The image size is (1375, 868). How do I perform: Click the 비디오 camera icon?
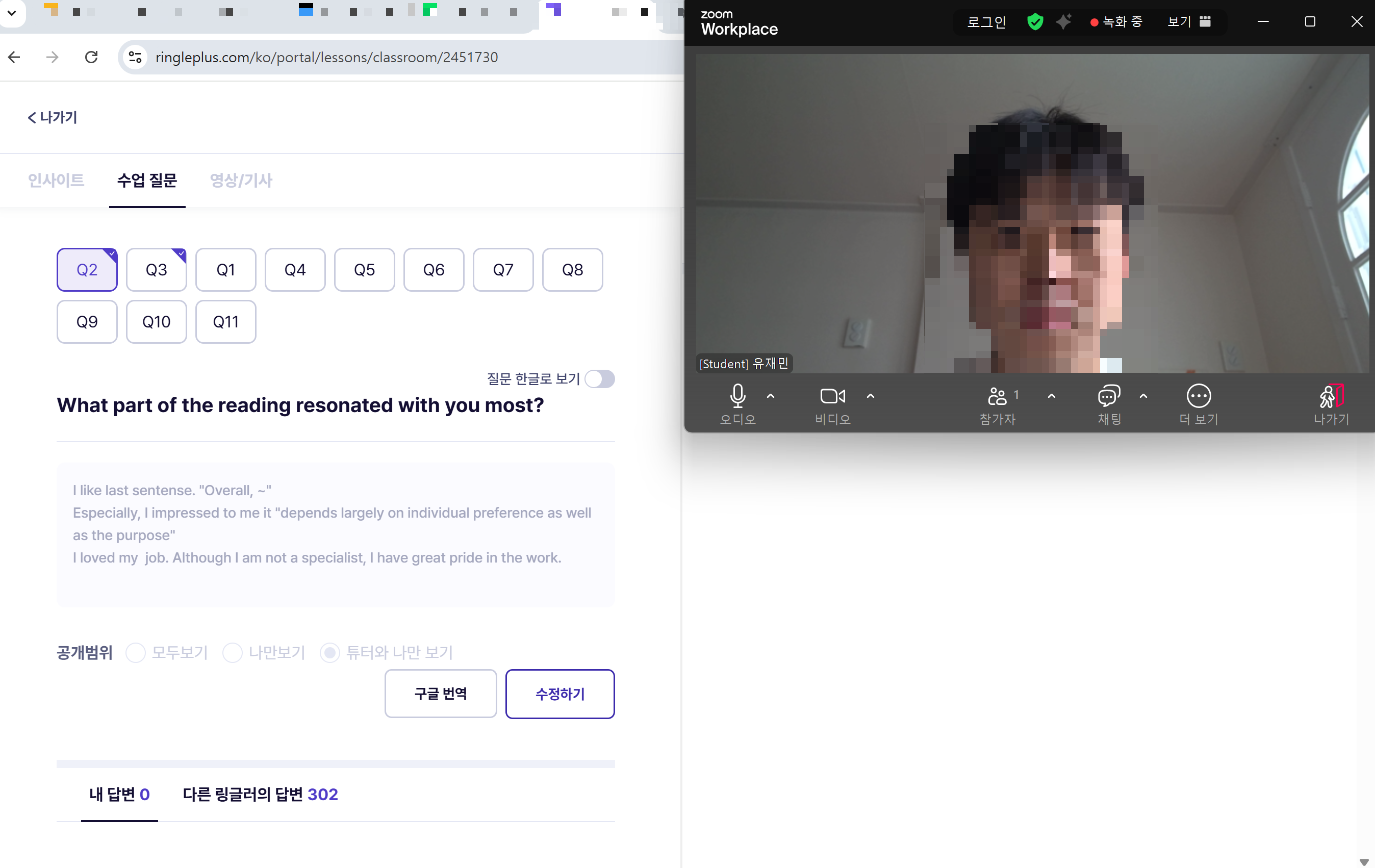point(832,396)
